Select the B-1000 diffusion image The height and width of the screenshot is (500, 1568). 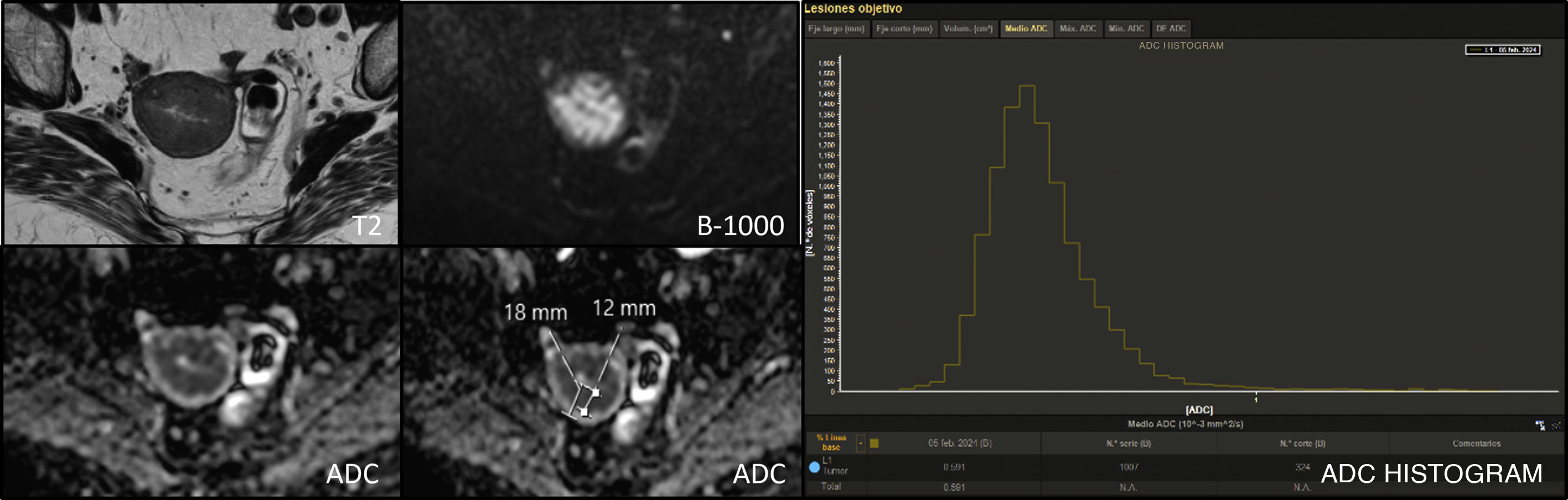[x=599, y=122]
